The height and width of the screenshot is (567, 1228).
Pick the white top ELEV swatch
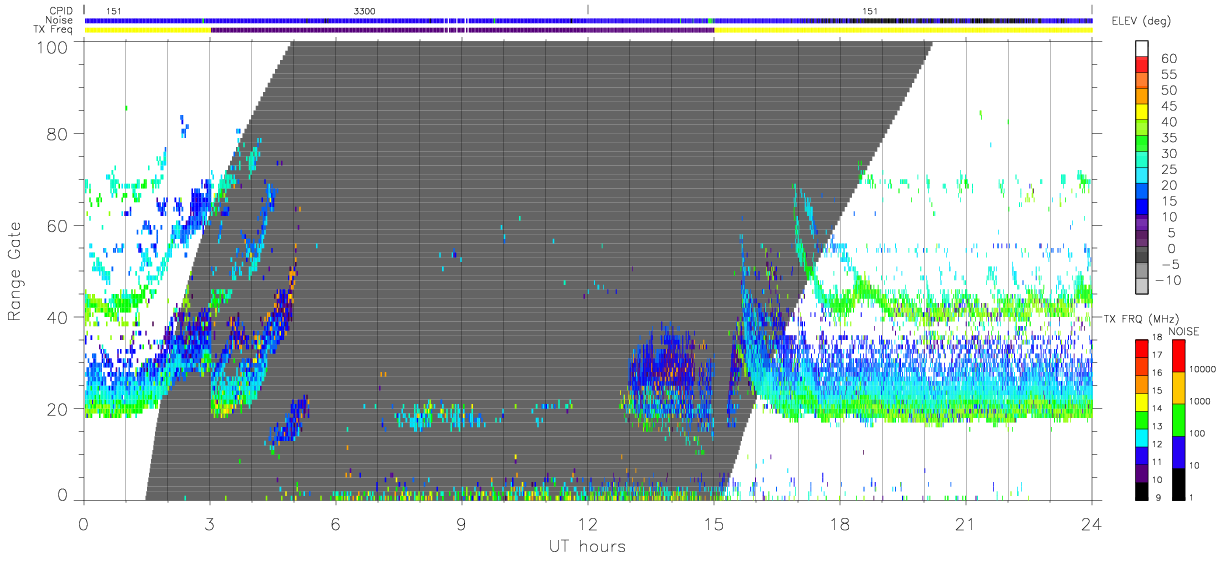click(x=1141, y=50)
